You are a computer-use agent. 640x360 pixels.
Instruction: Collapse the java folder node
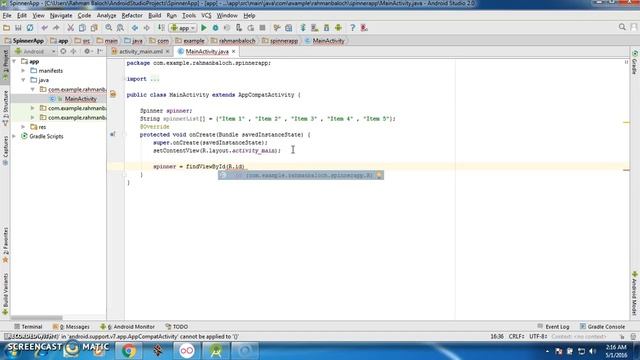click(24, 80)
